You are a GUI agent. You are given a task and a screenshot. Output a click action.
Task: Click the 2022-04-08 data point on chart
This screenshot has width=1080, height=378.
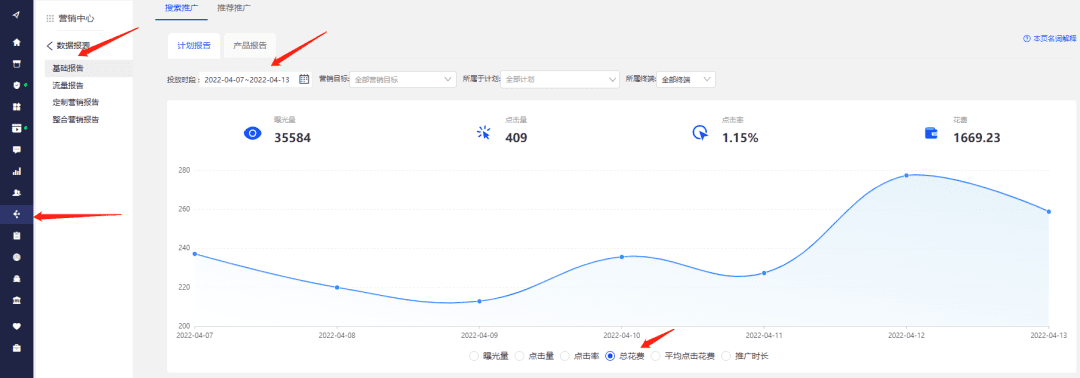337,287
